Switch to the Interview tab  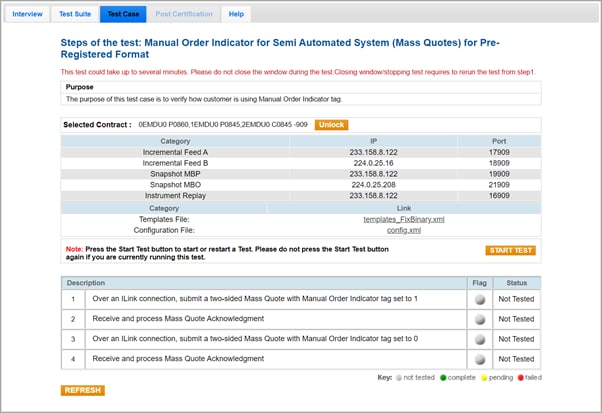[26, 14]
